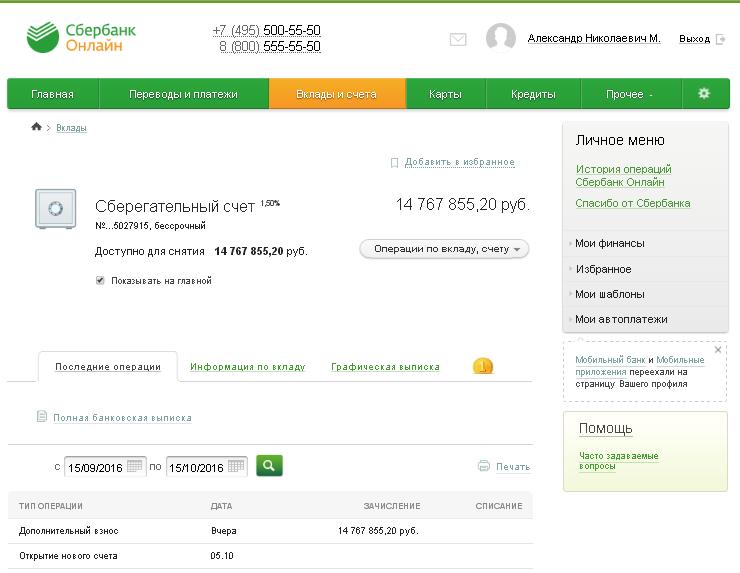Close the mobile bank notice
The width and height of the screenshot is (740, 573).
717,350
